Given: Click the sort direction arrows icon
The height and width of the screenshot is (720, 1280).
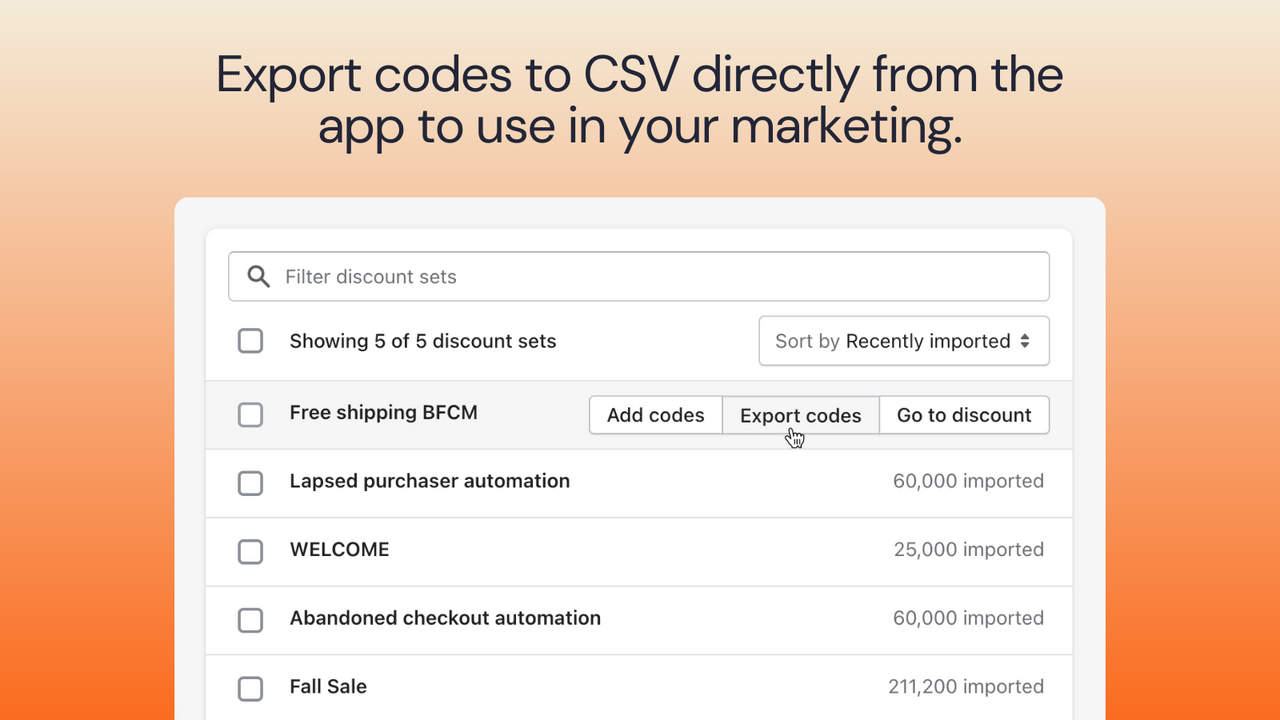Looking at the screenshot, I should [x=1026, y=341].
